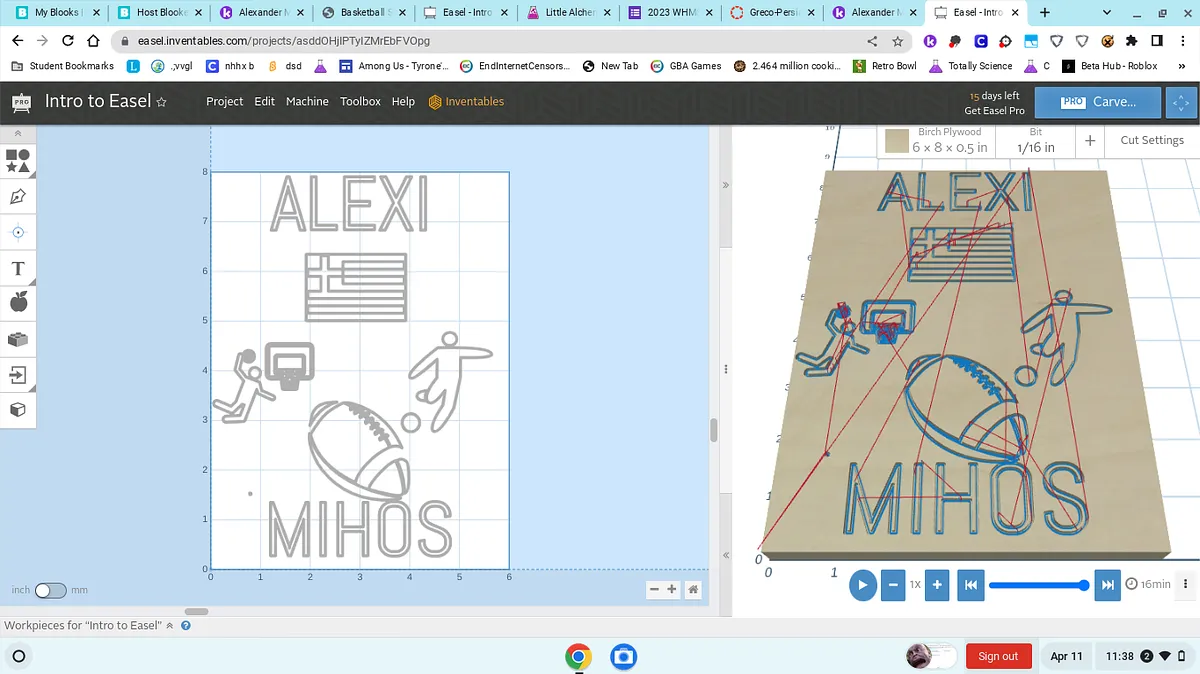Viewport: 1200px width, 674px height.
Task: Select the drill point target tool
Action: tap(18, 232)
